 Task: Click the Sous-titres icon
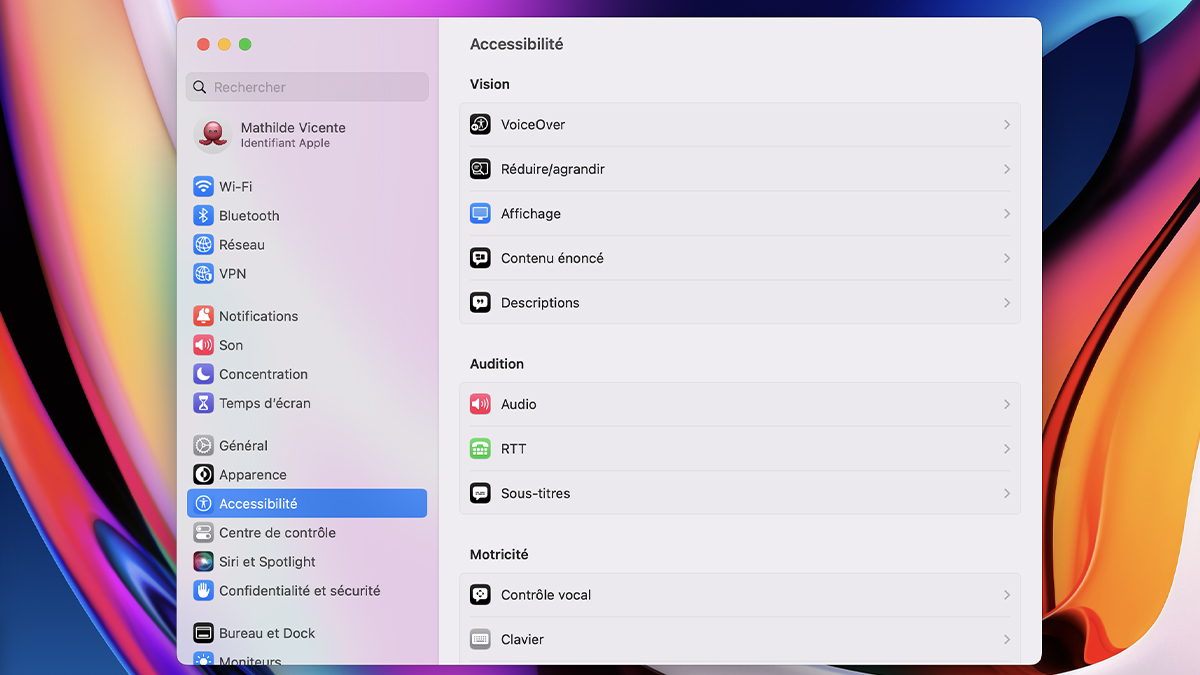tap(480, 493)
